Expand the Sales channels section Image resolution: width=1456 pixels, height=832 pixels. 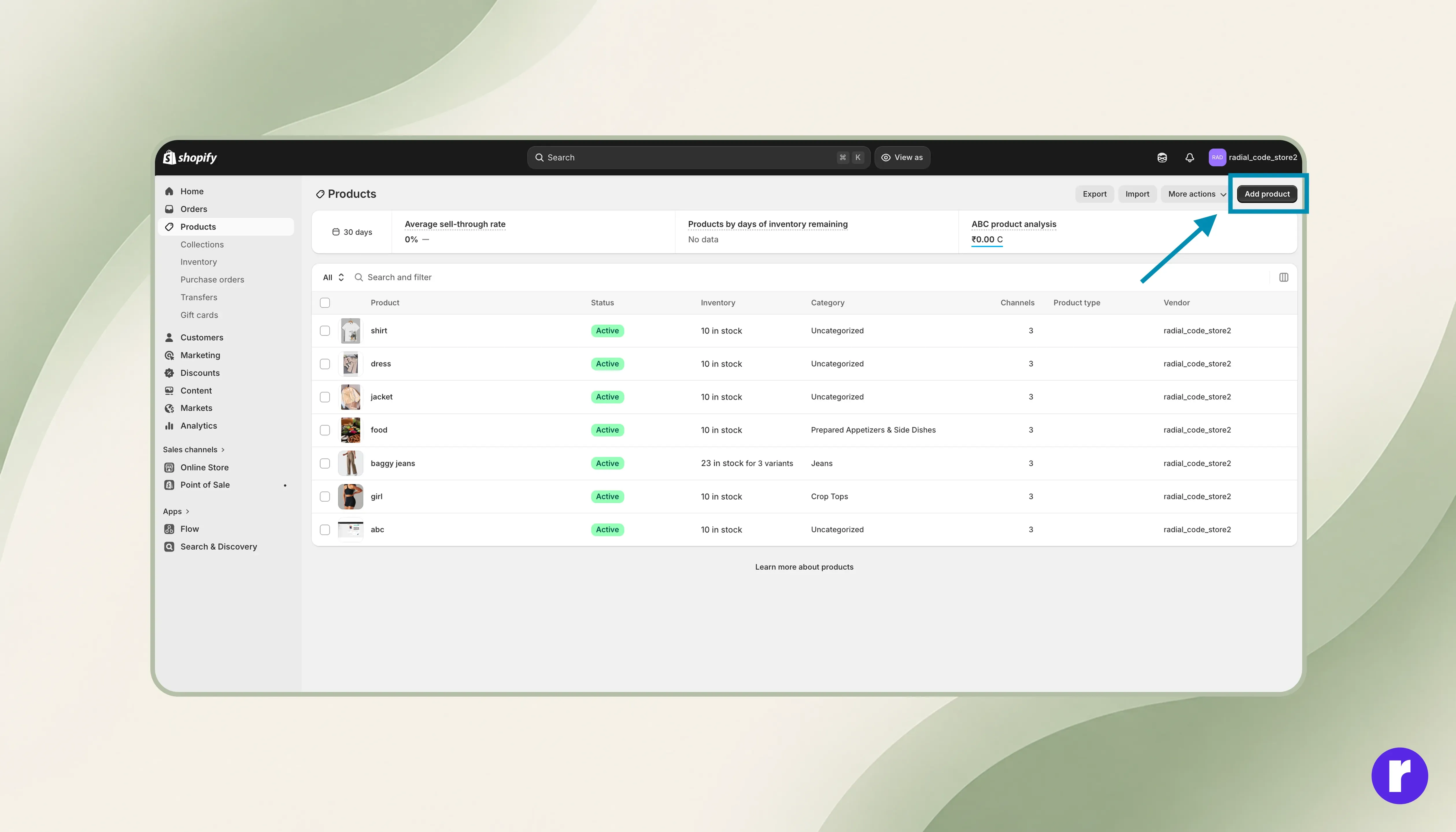tap(194, 450)
